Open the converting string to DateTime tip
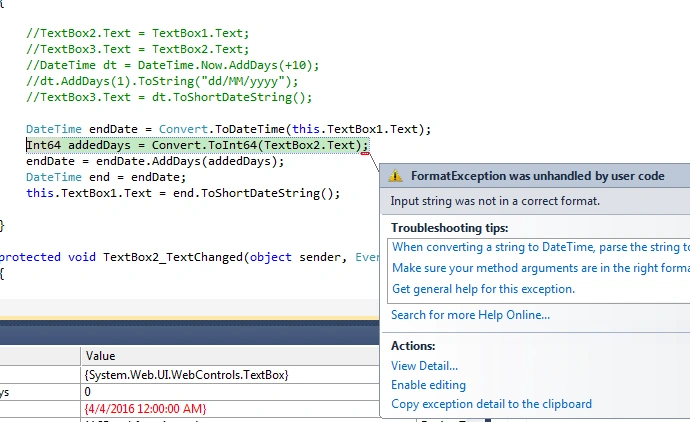 (x=540, y=247)
